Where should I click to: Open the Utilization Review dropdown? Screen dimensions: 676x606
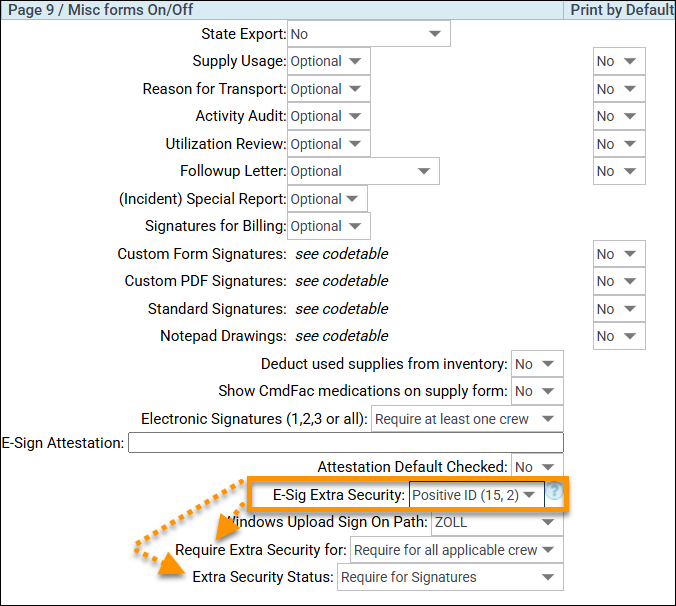328,144
